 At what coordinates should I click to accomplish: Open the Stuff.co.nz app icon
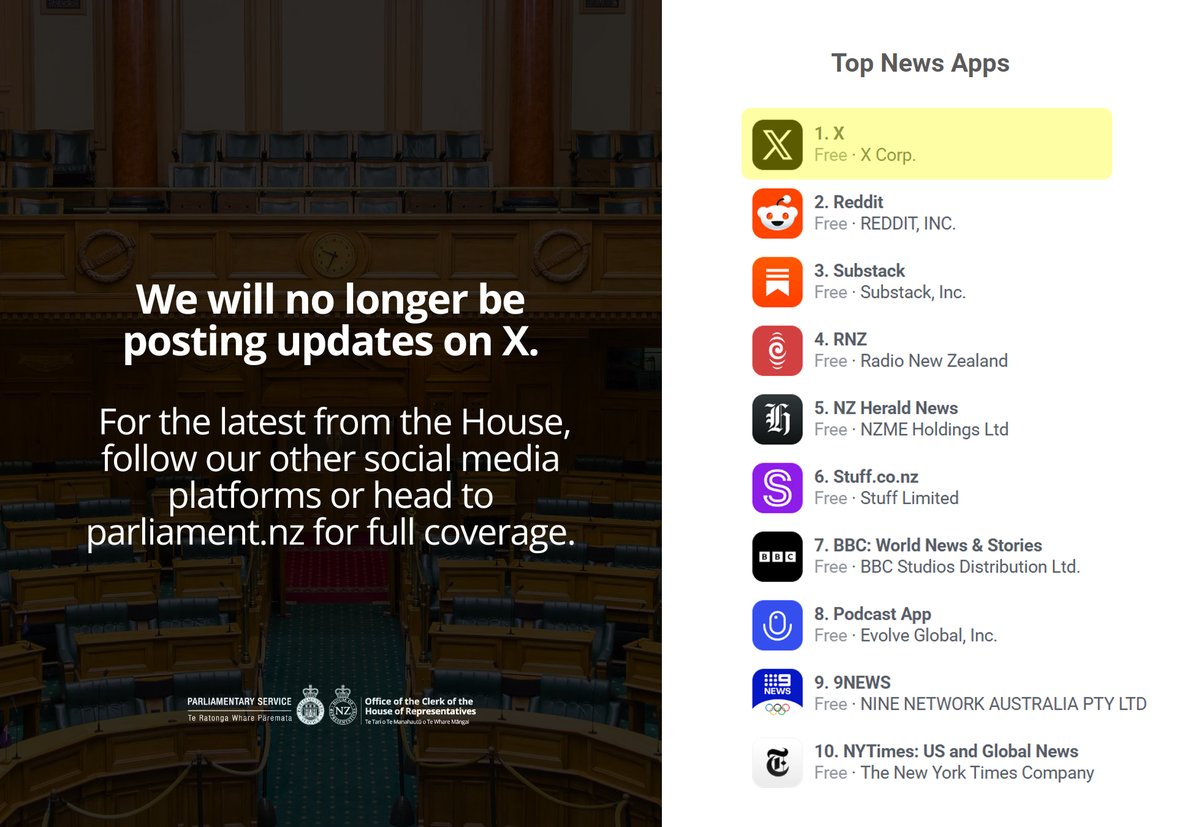click(777, 488)
